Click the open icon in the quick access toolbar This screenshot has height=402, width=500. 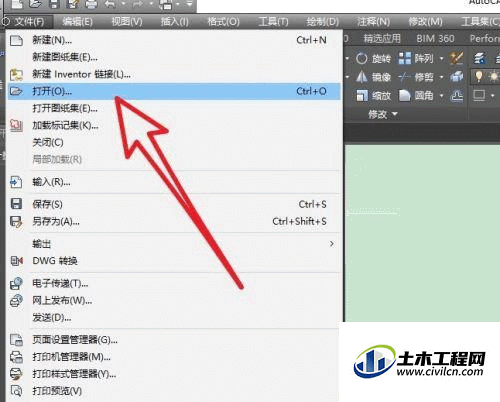coord(35,4)
